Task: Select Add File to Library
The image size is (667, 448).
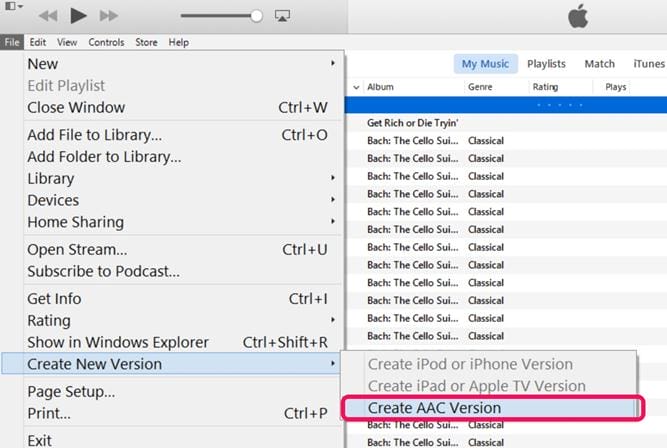Action: (x=95, y=135)
